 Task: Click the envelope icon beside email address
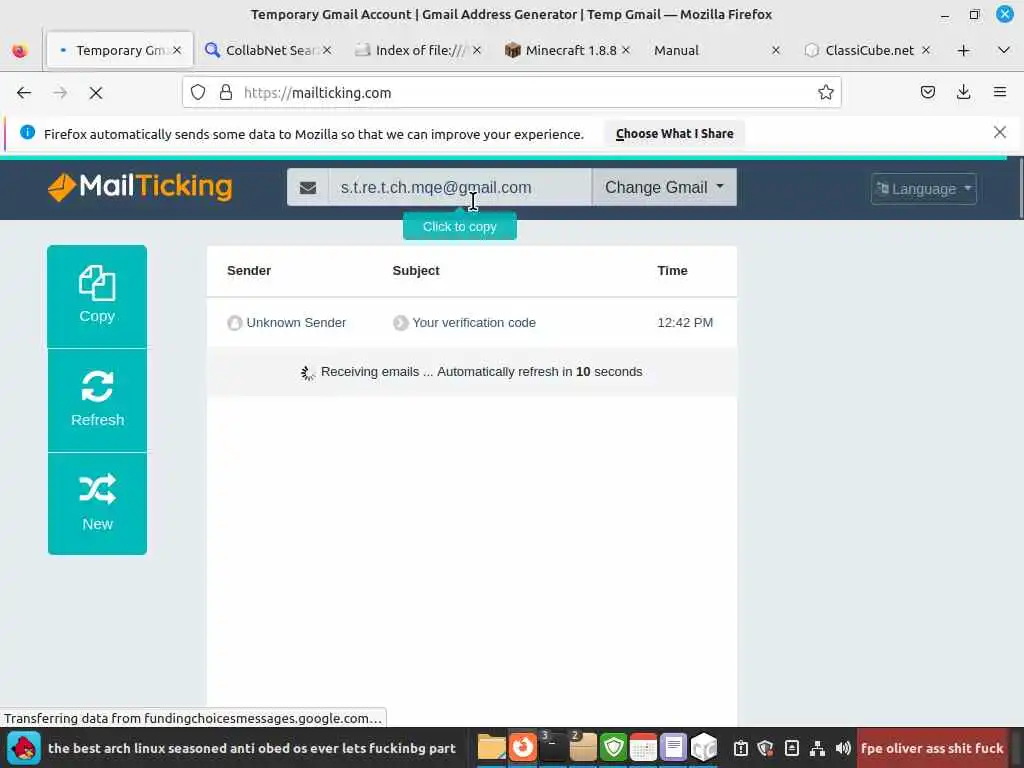click(308, 187)
